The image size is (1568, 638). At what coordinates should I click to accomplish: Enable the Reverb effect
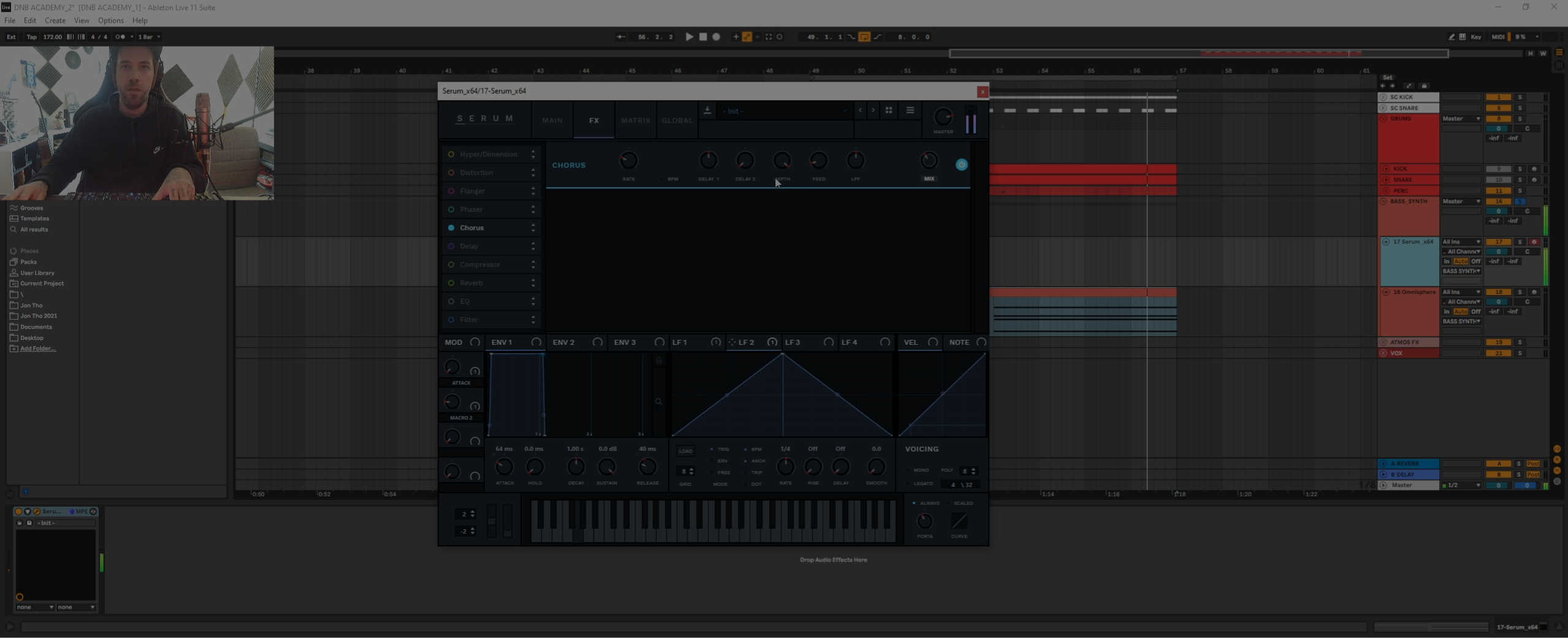pyautogui.click(x=451, y=283)
